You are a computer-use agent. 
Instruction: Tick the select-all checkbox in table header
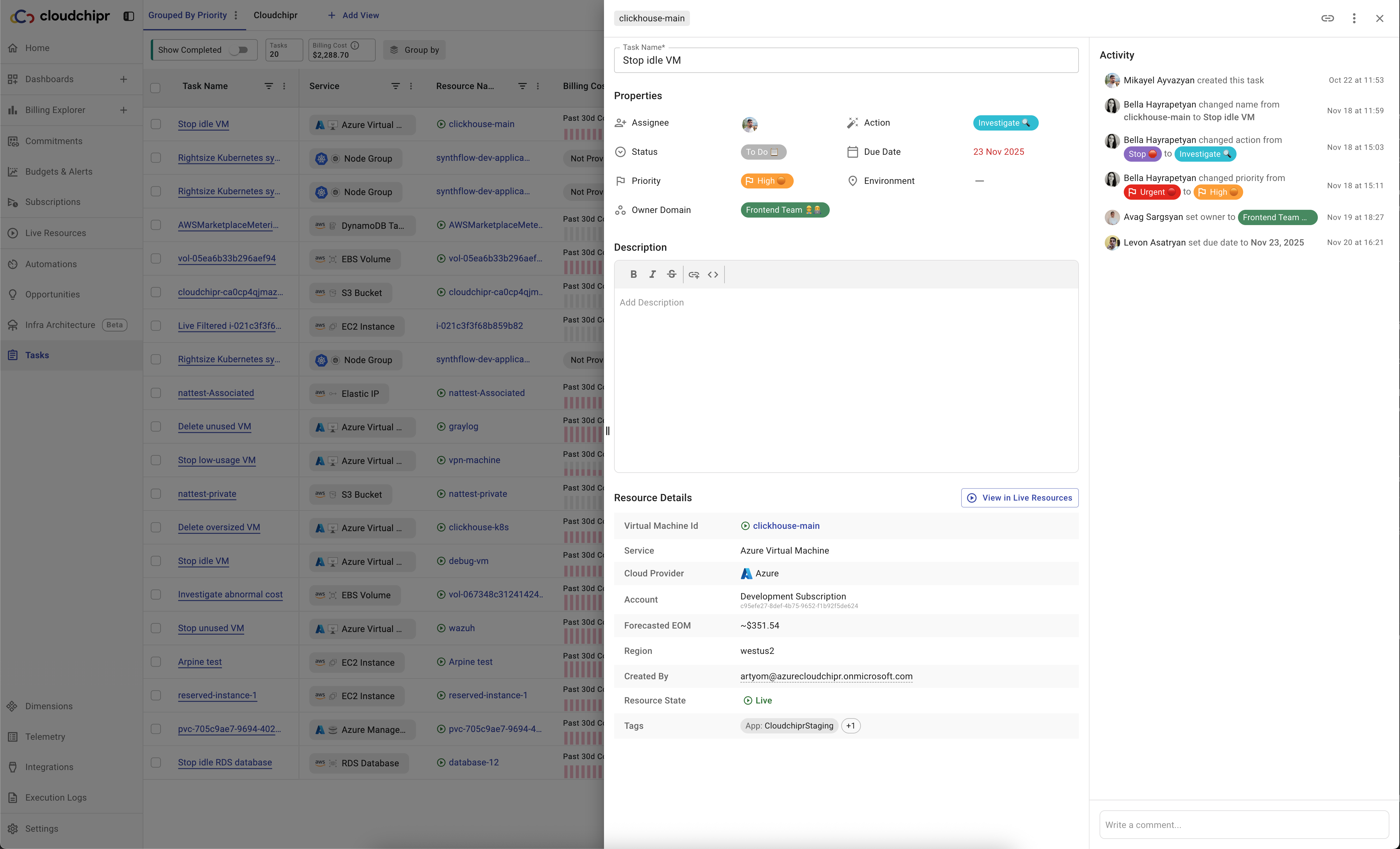(x=156, y=87)
